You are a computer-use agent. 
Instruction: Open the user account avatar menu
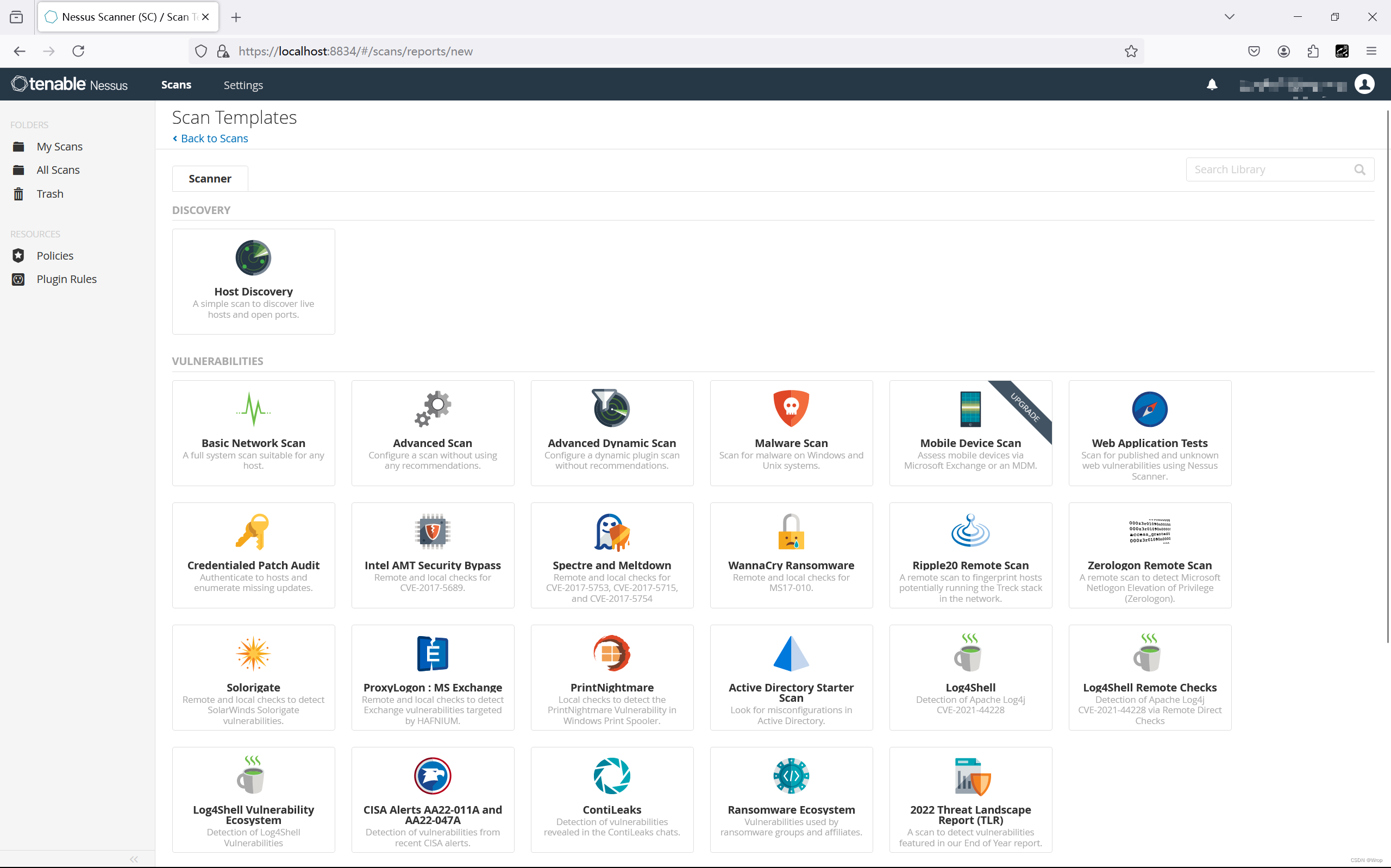pos(1364,84)
